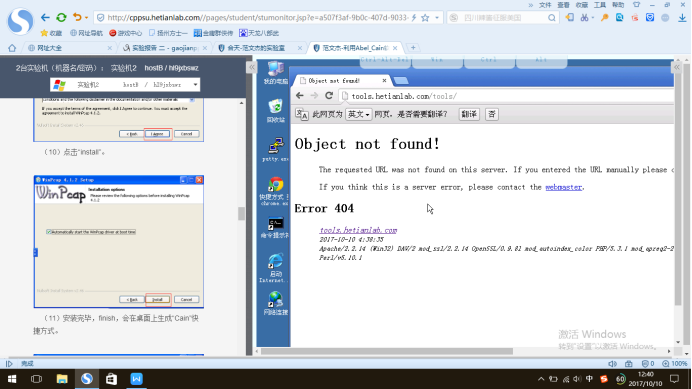Click the WinPcap Installation options screenshot
The width and height of the screenshot is (692, 389).
coord(119,242)
